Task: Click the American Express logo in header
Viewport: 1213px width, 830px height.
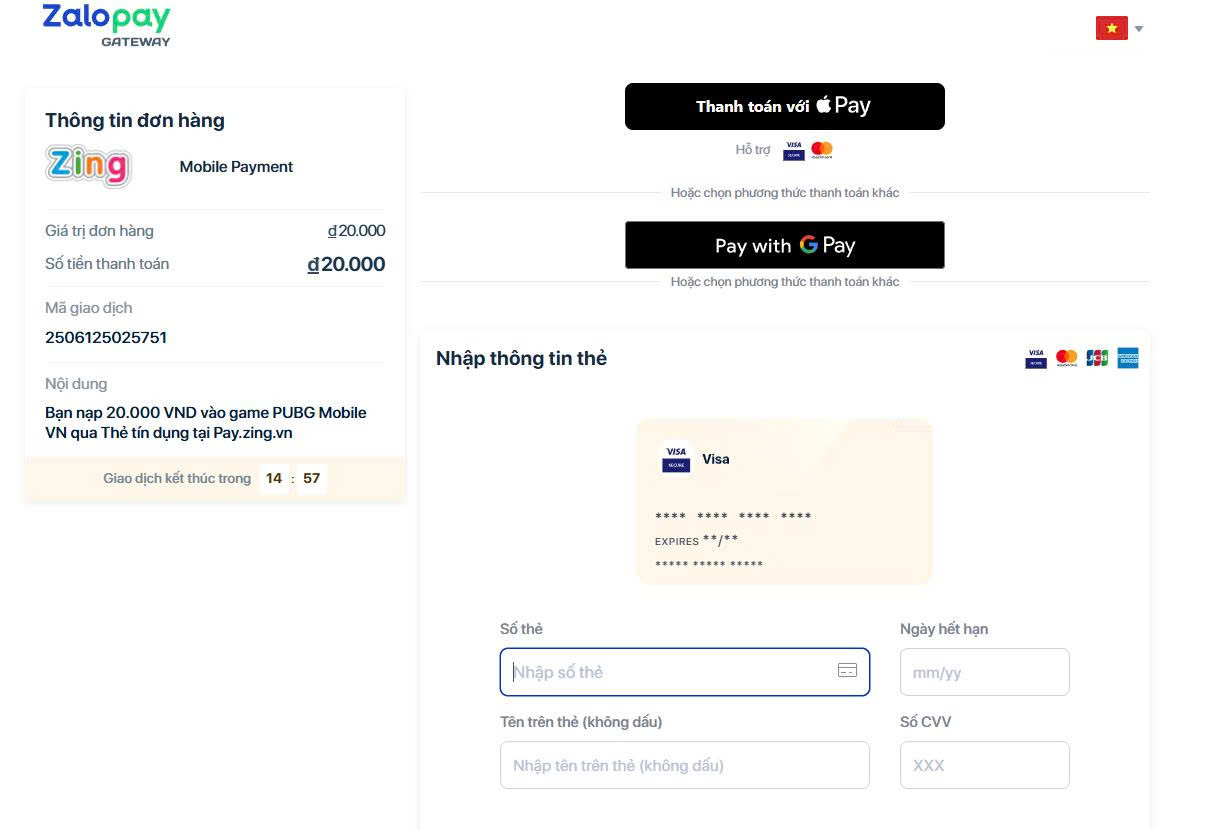Action: point(1128,358)
